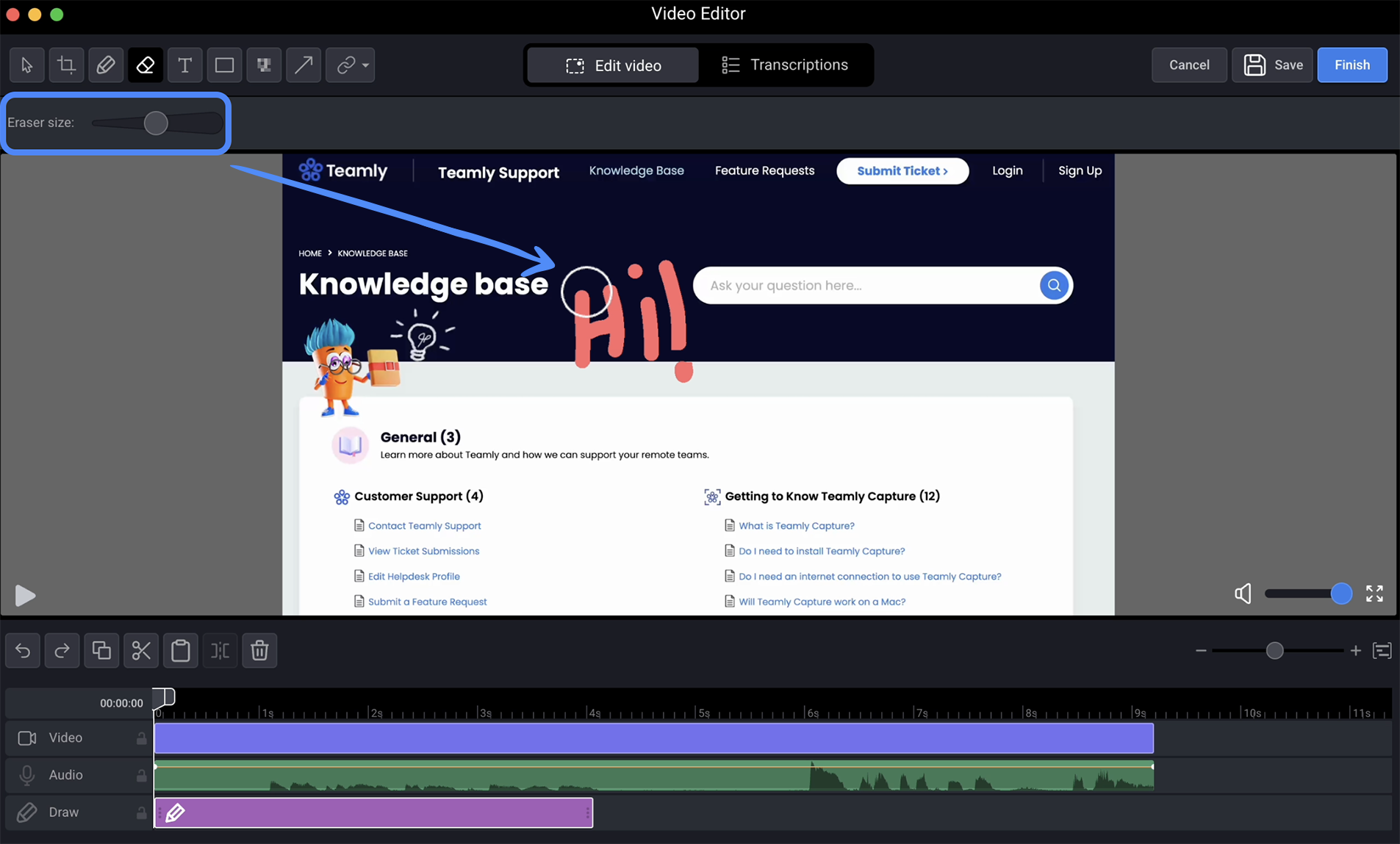Click Submit Ticket button
Viewport: 1400px width, 844px height.
(902, 170)
